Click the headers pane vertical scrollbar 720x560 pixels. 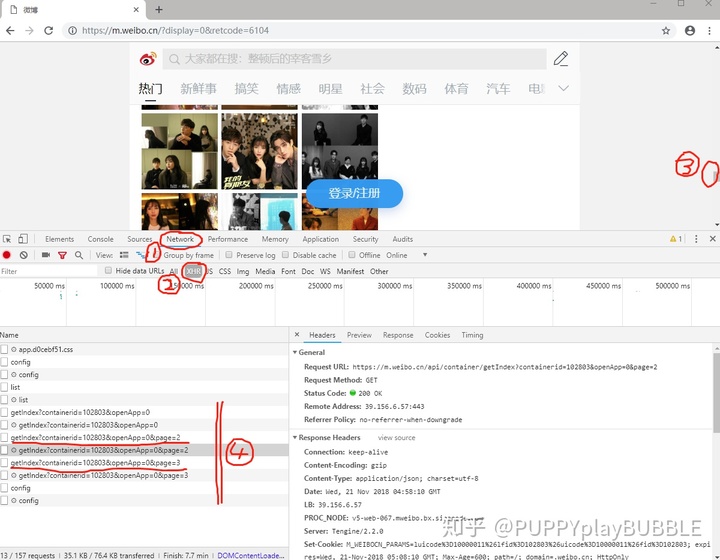716,392
